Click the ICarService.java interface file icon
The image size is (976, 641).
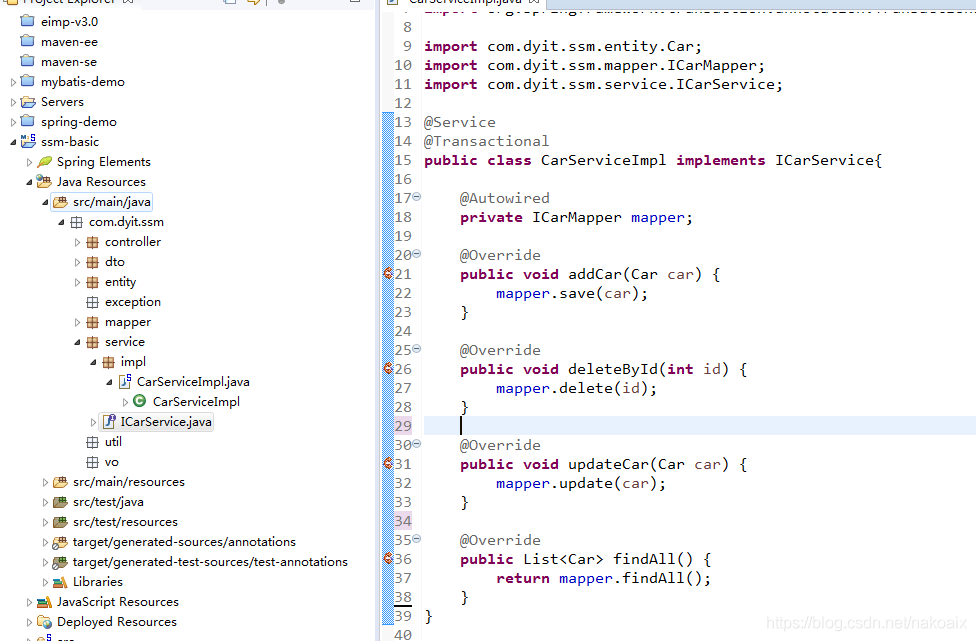pos(109,421)
